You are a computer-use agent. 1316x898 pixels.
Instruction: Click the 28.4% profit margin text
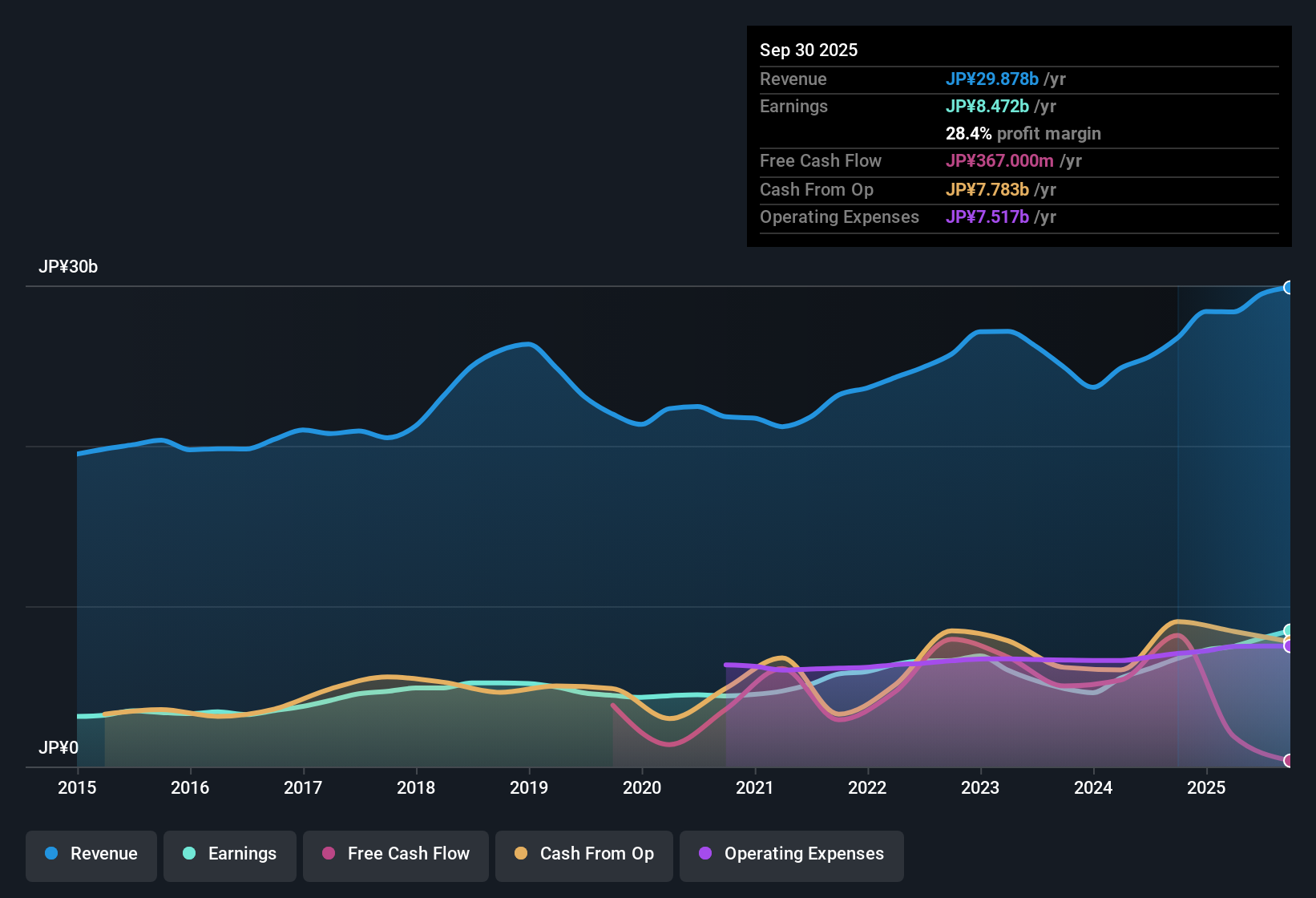(1023, 133)
